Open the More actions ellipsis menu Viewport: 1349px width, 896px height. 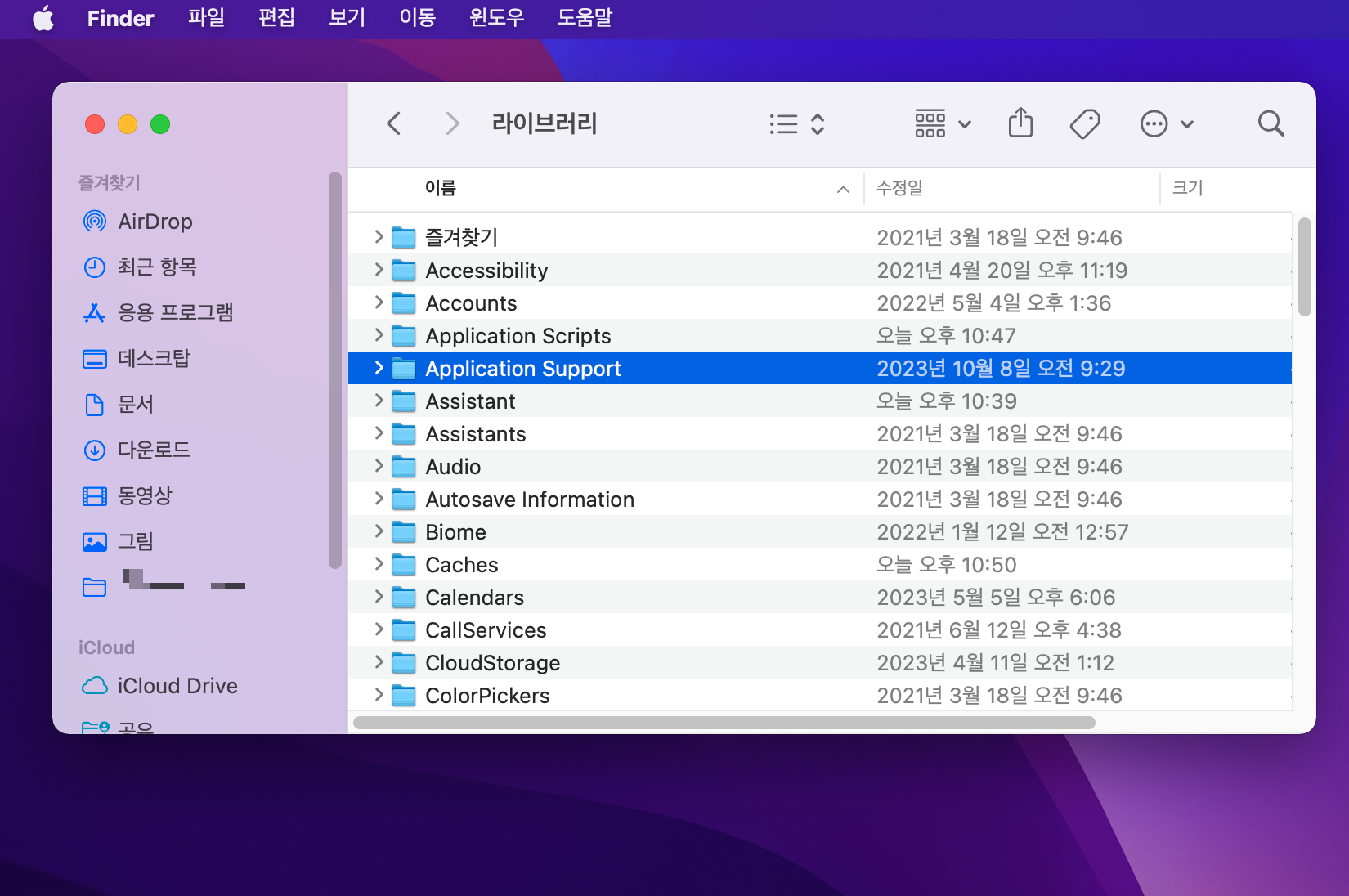pyautogui.click(x=1167, y=124)
